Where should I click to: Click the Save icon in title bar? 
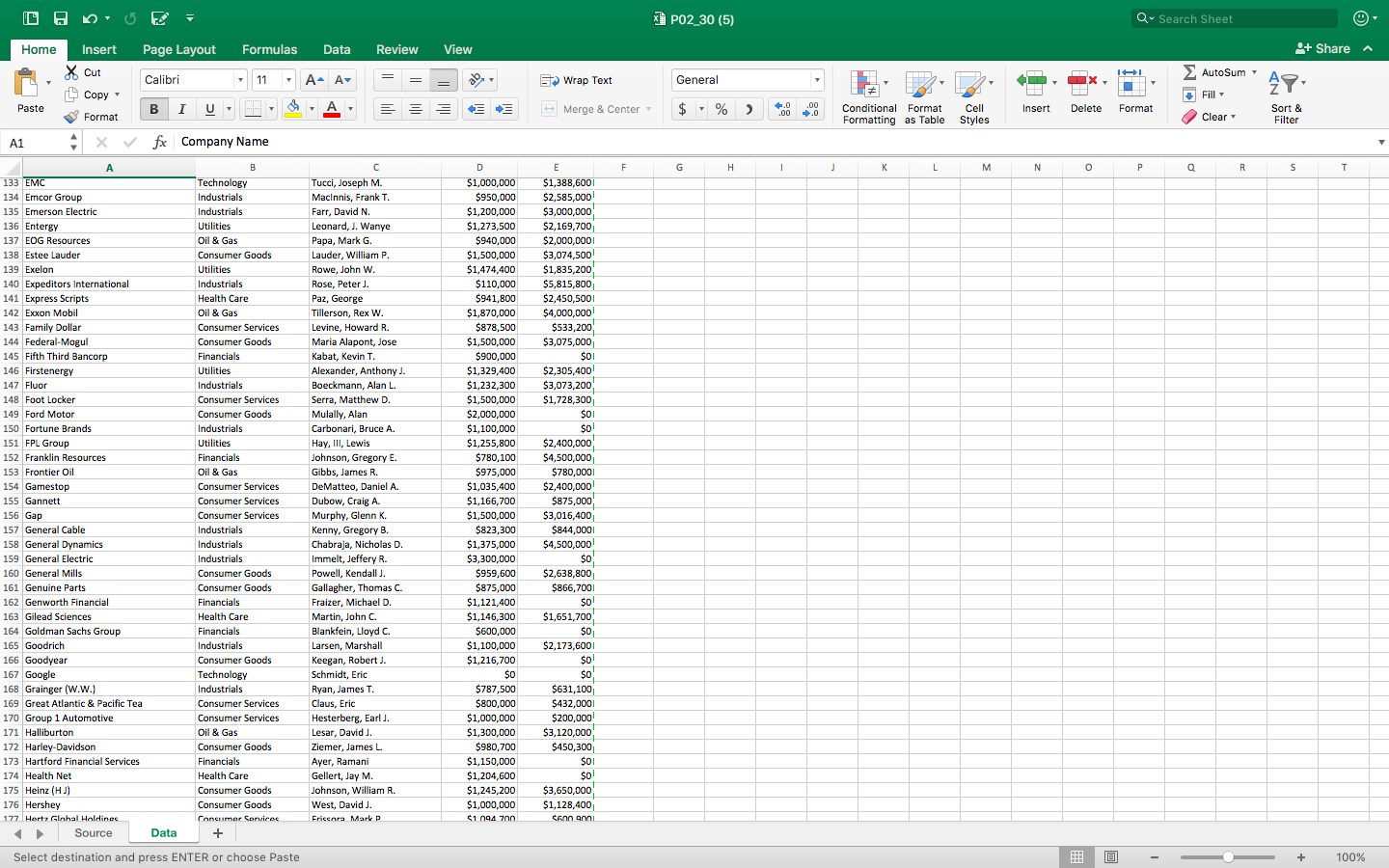(x=61, y=18)
